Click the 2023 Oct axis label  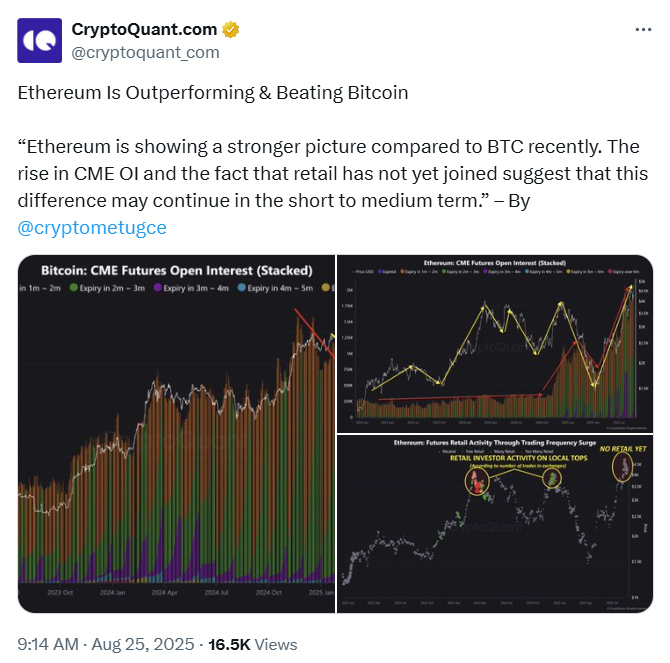coord(60,593)
